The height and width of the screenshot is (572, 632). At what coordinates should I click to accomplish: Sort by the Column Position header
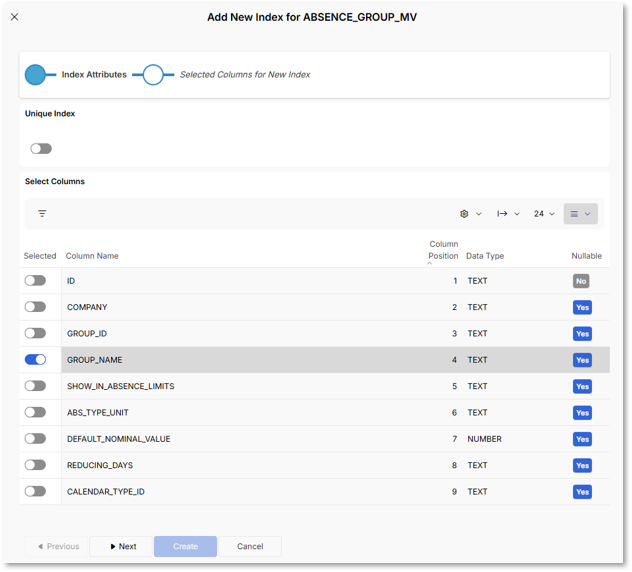pyautogui.click(x=443, y=250)
